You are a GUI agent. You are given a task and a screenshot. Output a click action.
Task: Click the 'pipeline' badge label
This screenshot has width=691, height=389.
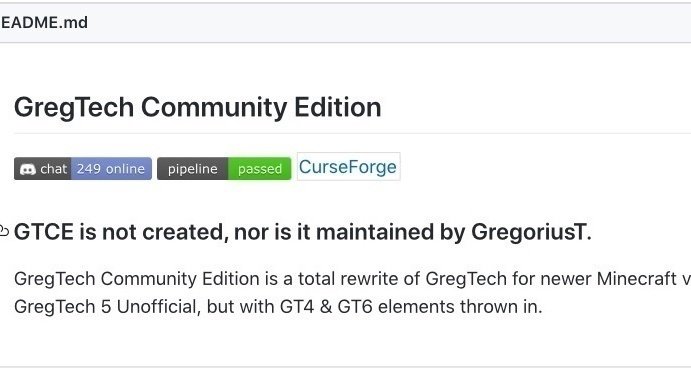[x=193, y=169]
